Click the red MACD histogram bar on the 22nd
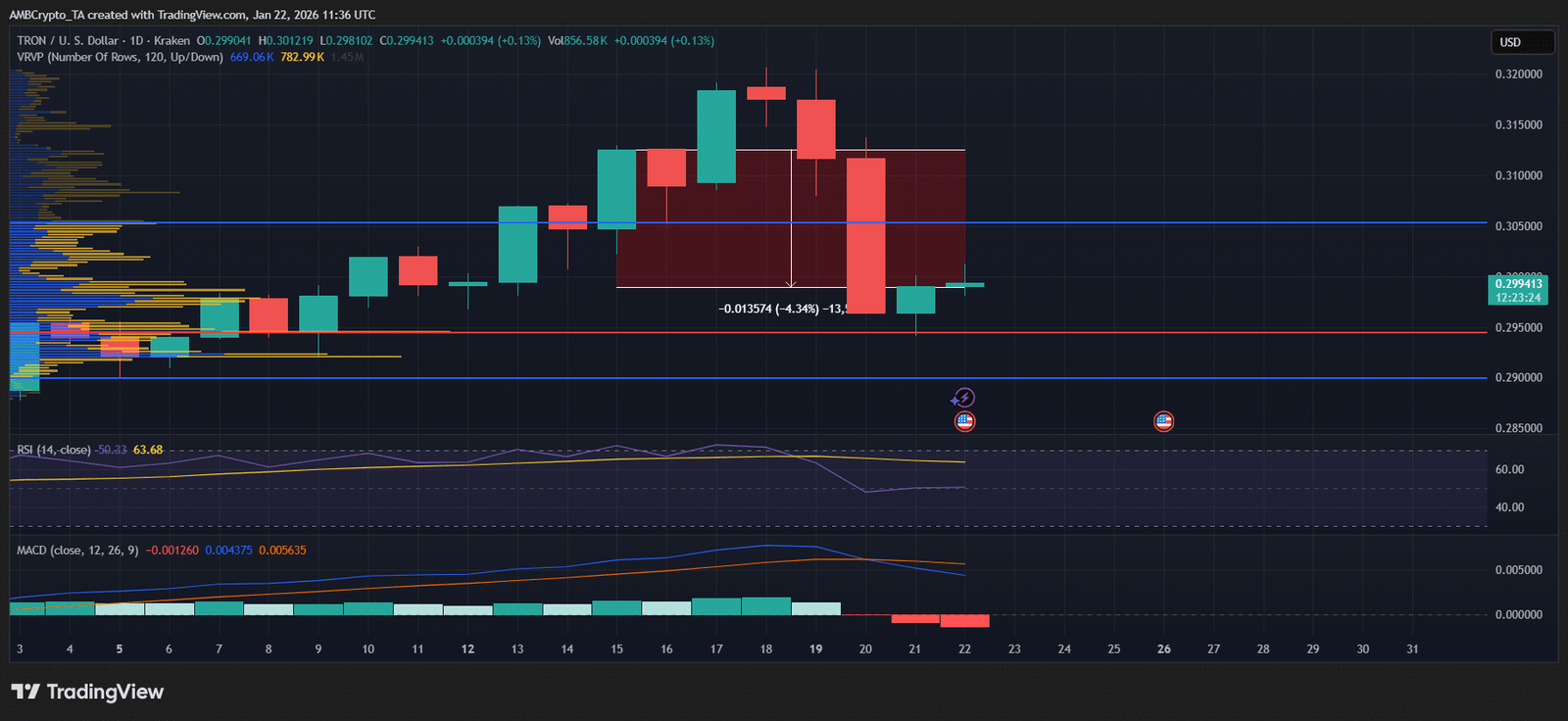Screen dimensions: 1568x721 tap(964, 621)
